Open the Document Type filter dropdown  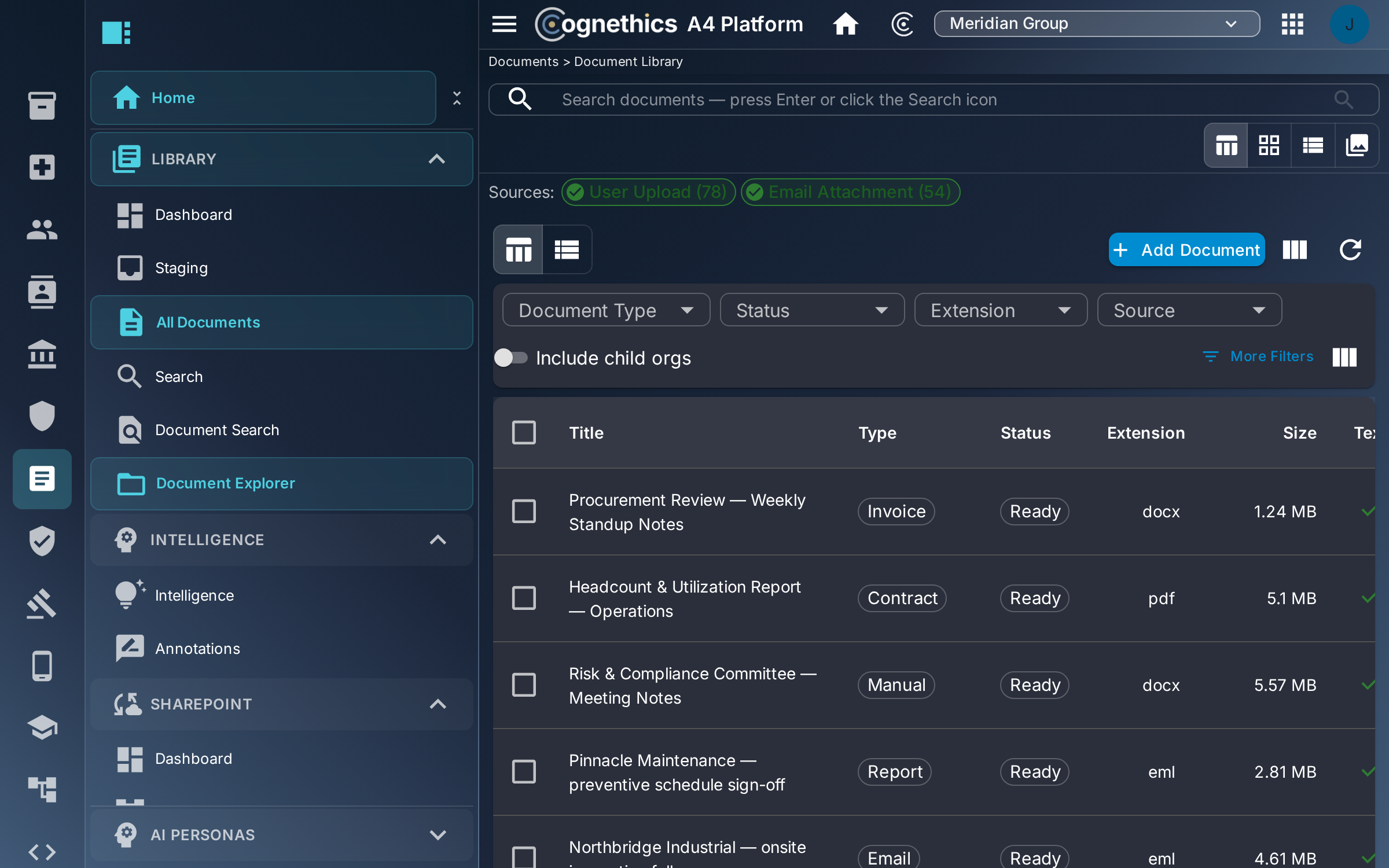(606, 310)
